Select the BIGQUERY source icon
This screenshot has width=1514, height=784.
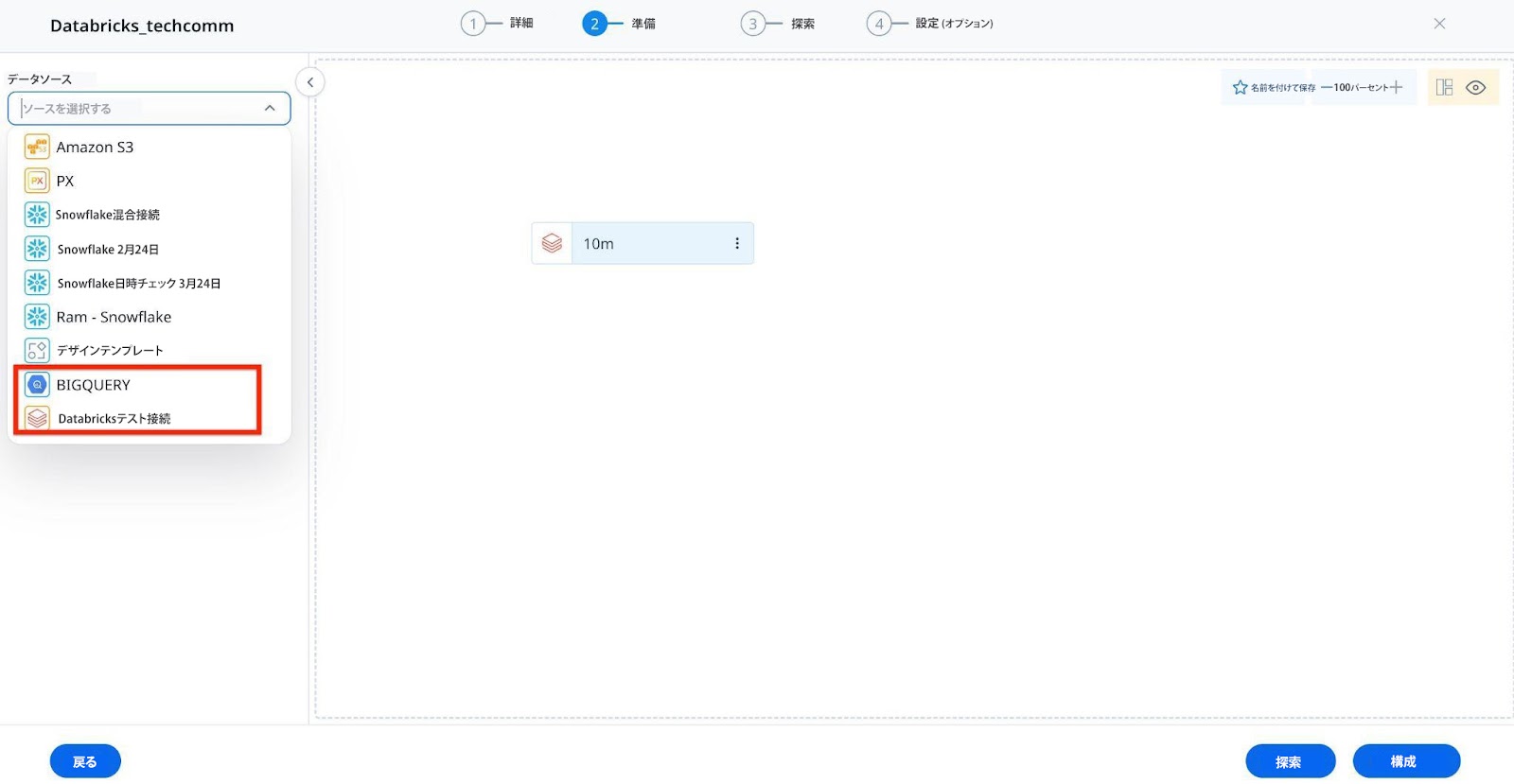point(37,385)
